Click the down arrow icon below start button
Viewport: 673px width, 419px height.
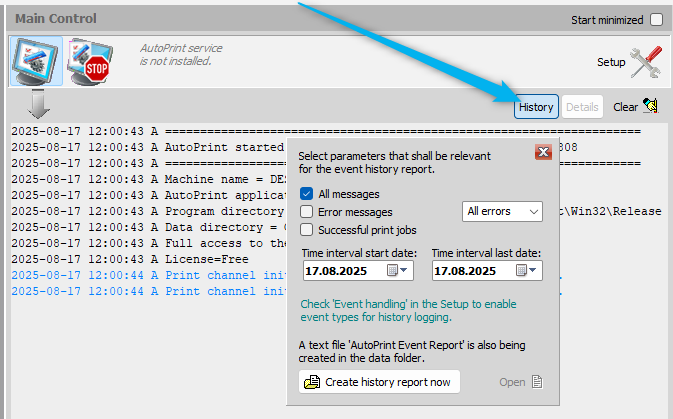(39, 104)
